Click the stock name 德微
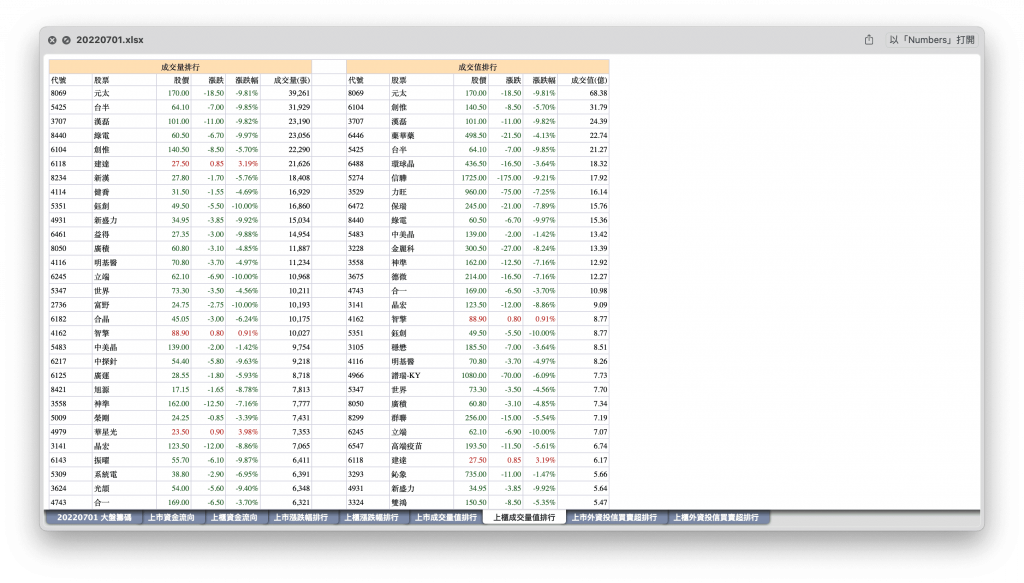Screen dimensions: 1024x583 399,277
